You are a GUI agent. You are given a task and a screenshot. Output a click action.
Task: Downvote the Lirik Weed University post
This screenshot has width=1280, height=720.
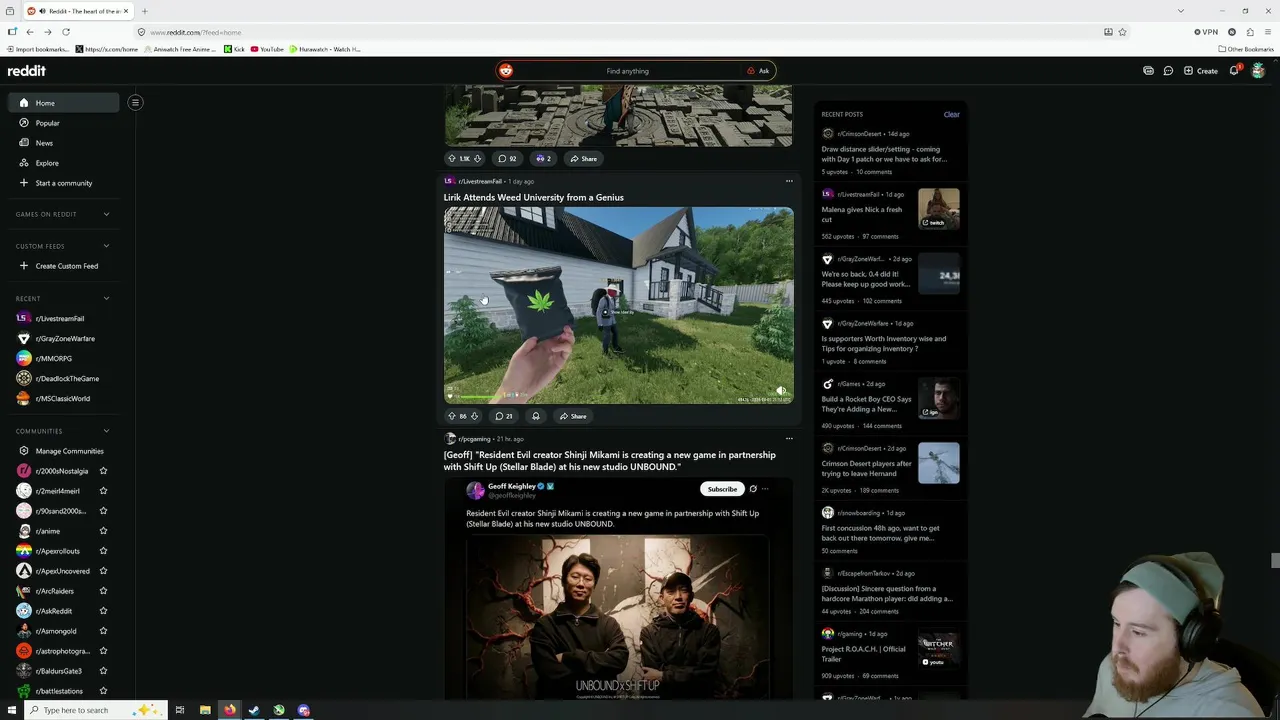point(474,416)
